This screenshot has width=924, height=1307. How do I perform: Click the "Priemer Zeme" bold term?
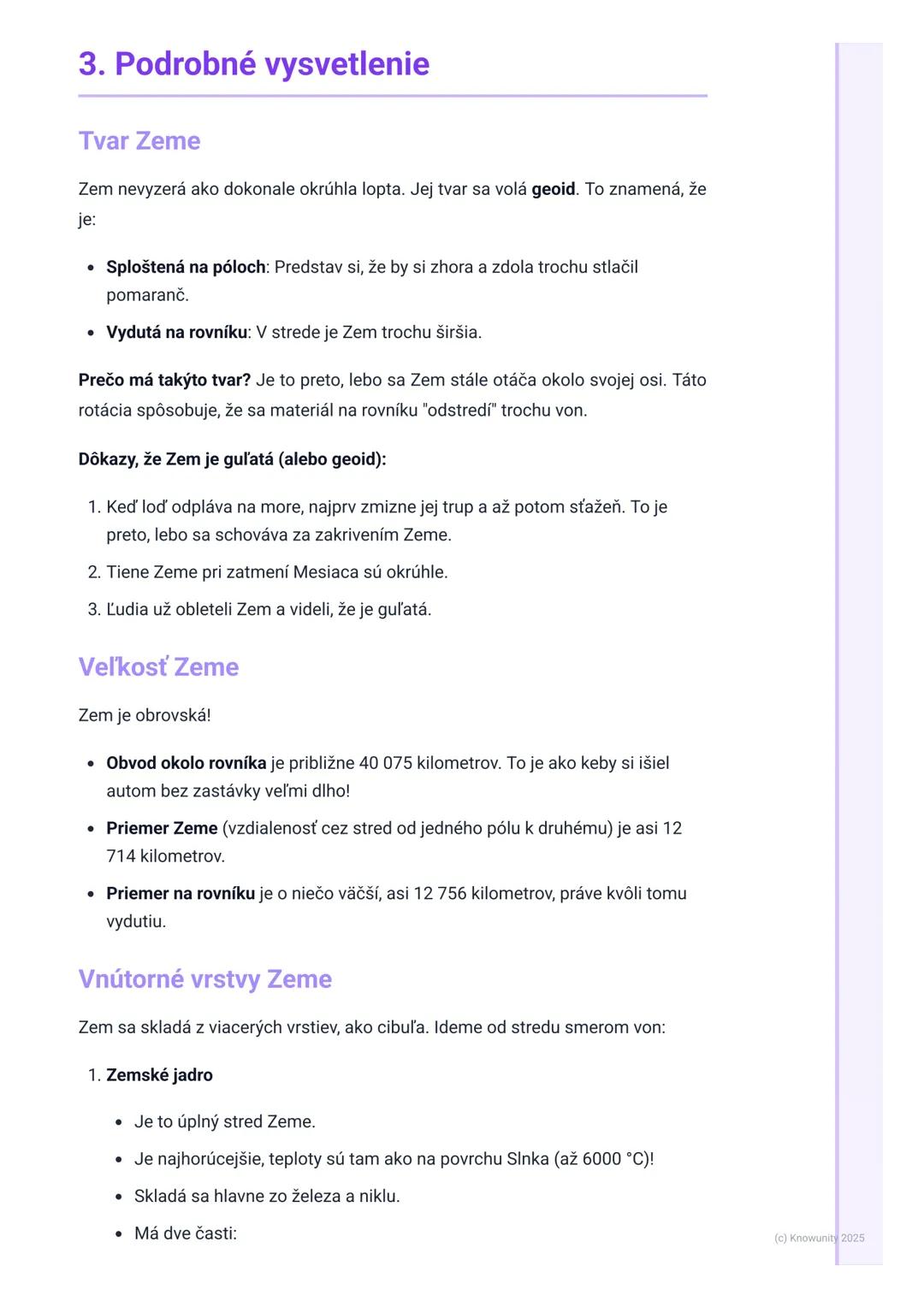(162, 828)
